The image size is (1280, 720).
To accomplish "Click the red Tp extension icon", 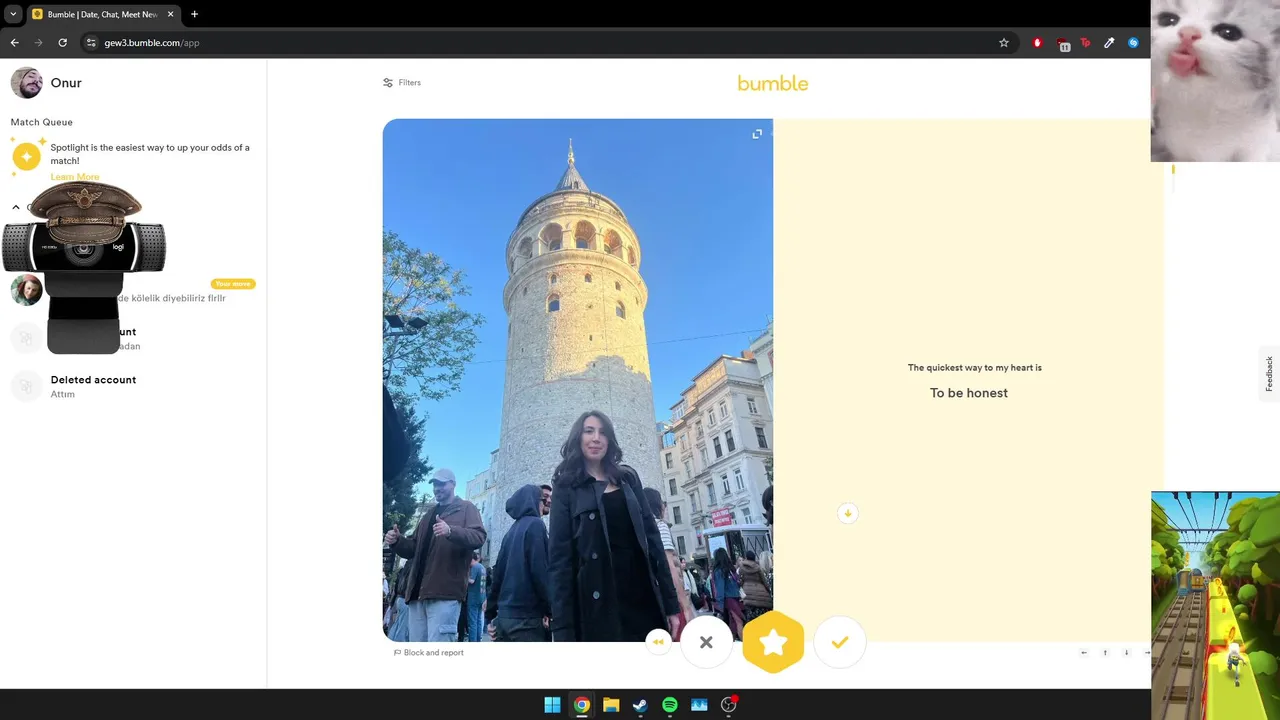I will pos(1086,43).
